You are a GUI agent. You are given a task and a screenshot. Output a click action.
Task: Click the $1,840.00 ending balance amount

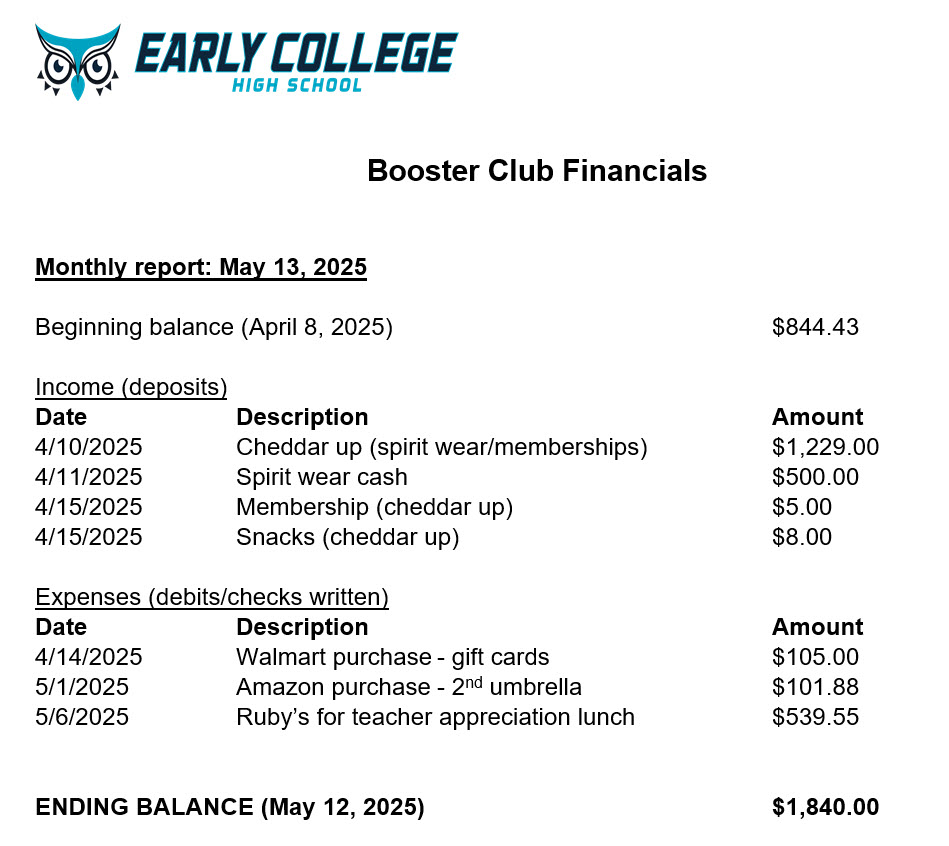click(x=826, y=807)
